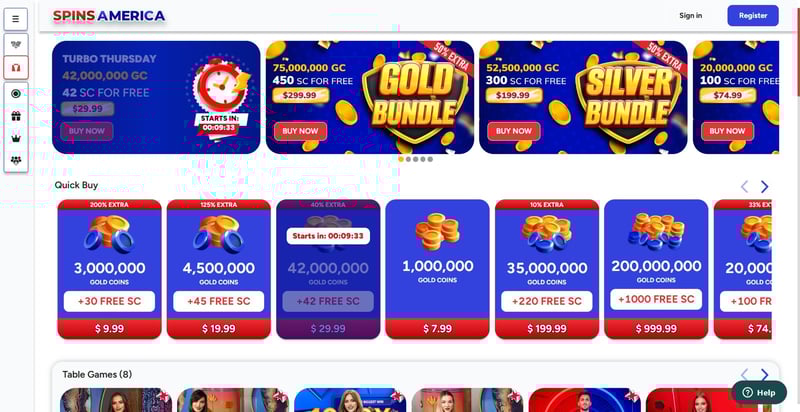
Task: Click the Sign in link
Action: [x=690, y=16]
